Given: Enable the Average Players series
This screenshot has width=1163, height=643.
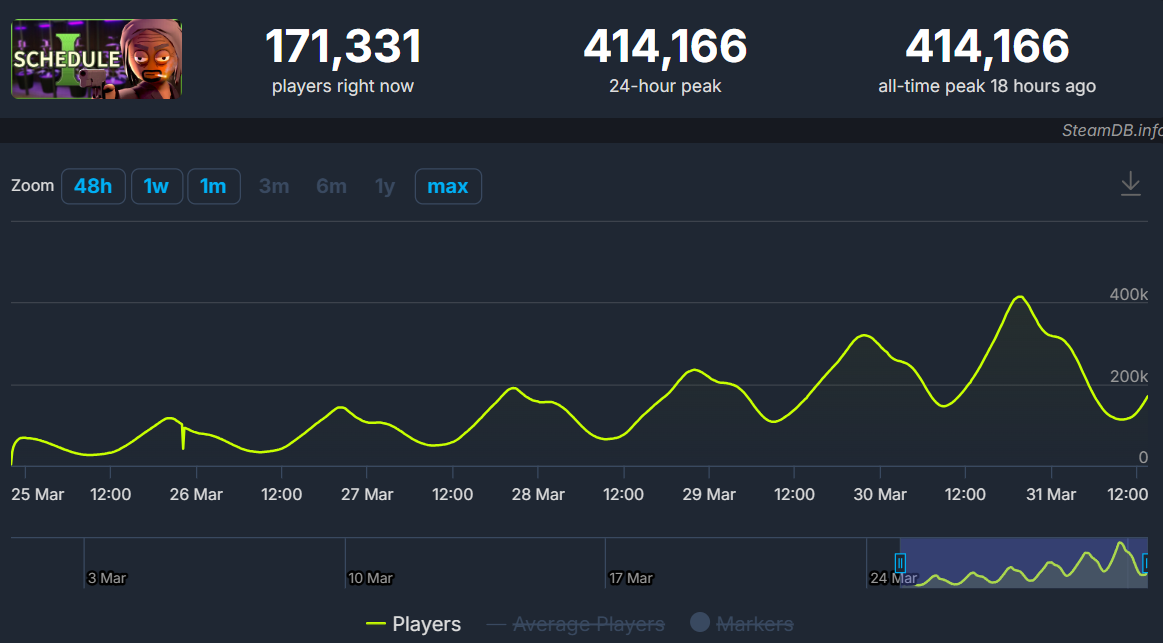Looking at the screenshot, I should coord(576,624).
